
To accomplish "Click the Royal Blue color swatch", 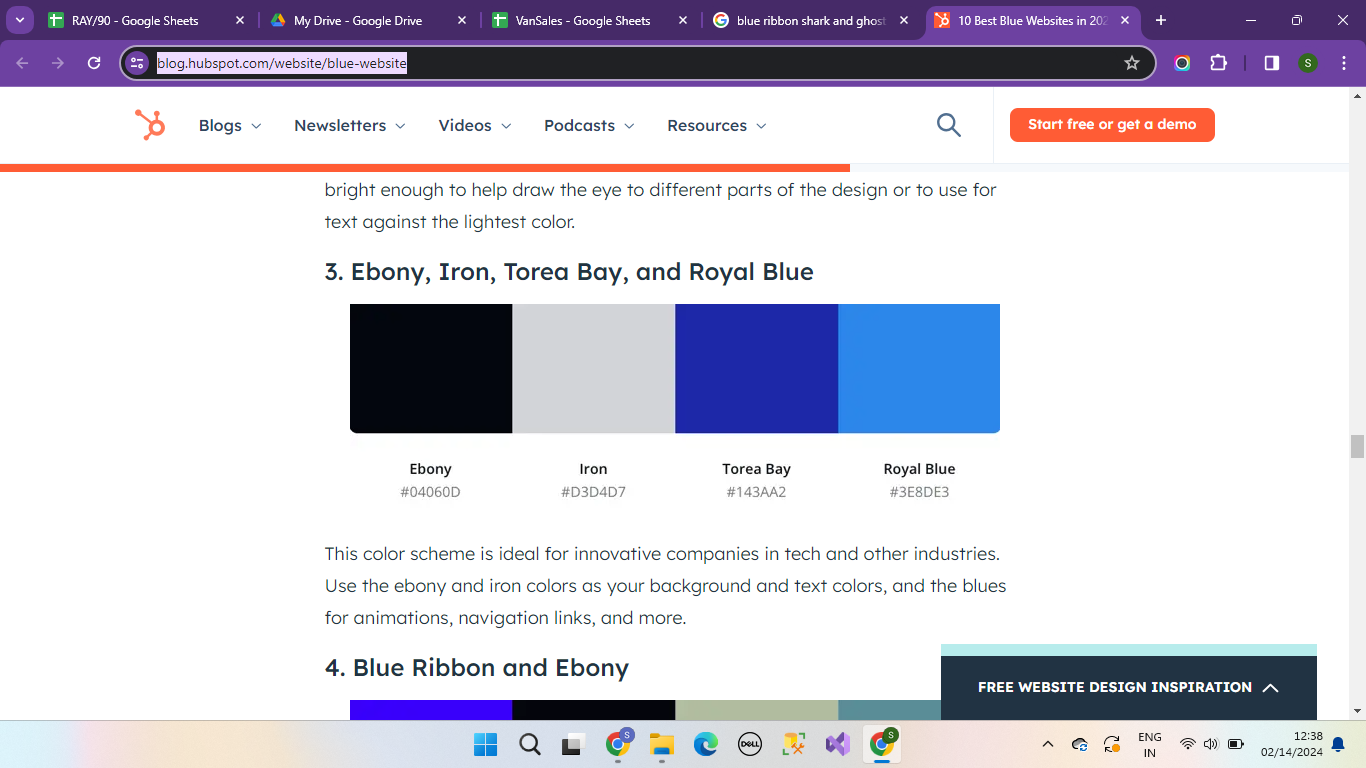I will point(919,368).
